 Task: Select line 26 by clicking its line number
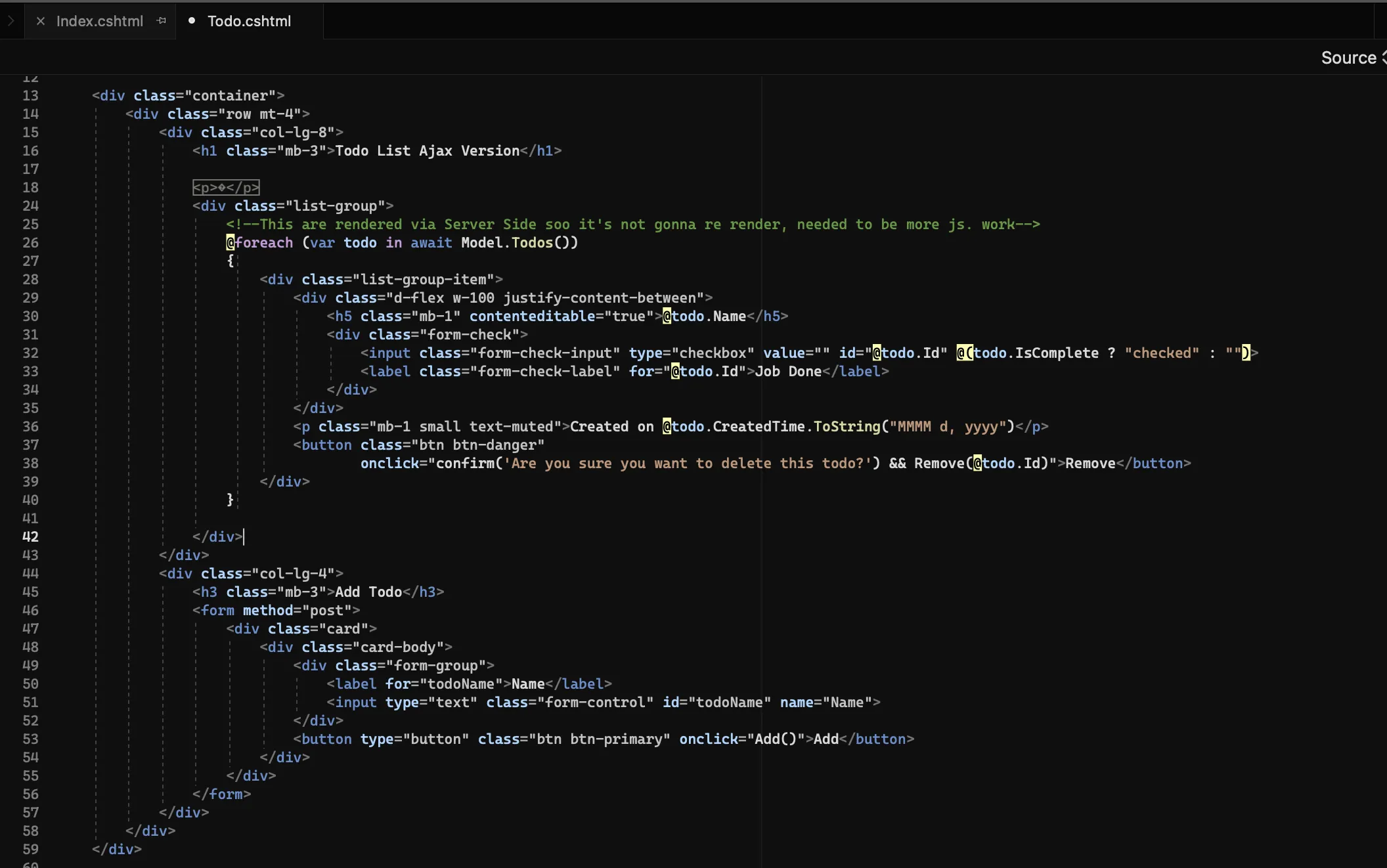click(30, 243)
